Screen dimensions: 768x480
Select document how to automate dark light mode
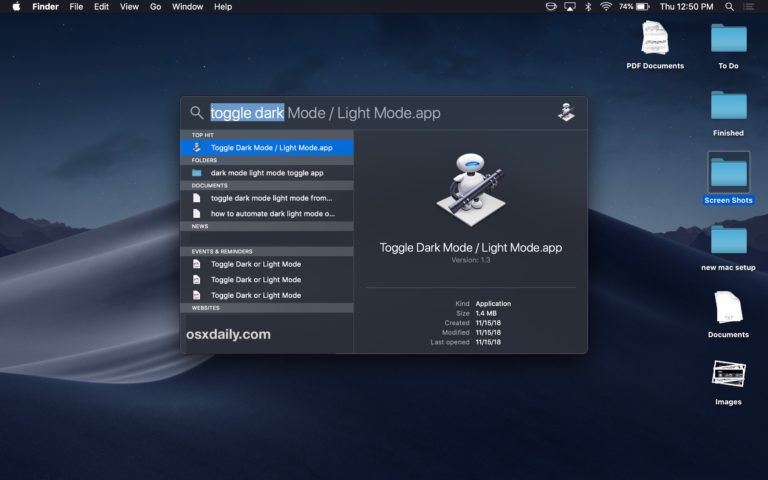pos(267,214)
